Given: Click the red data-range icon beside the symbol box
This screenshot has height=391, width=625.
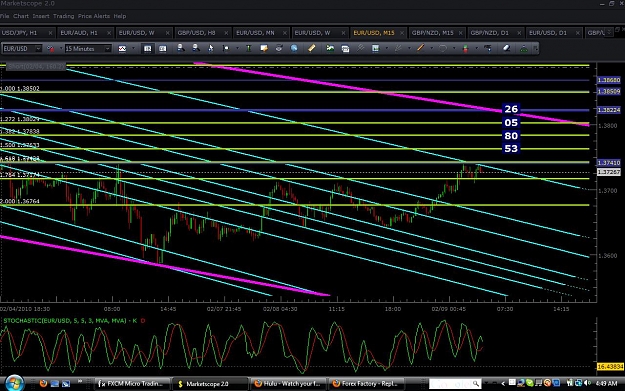Looking at the screenshot, I should tap(51, 49).
